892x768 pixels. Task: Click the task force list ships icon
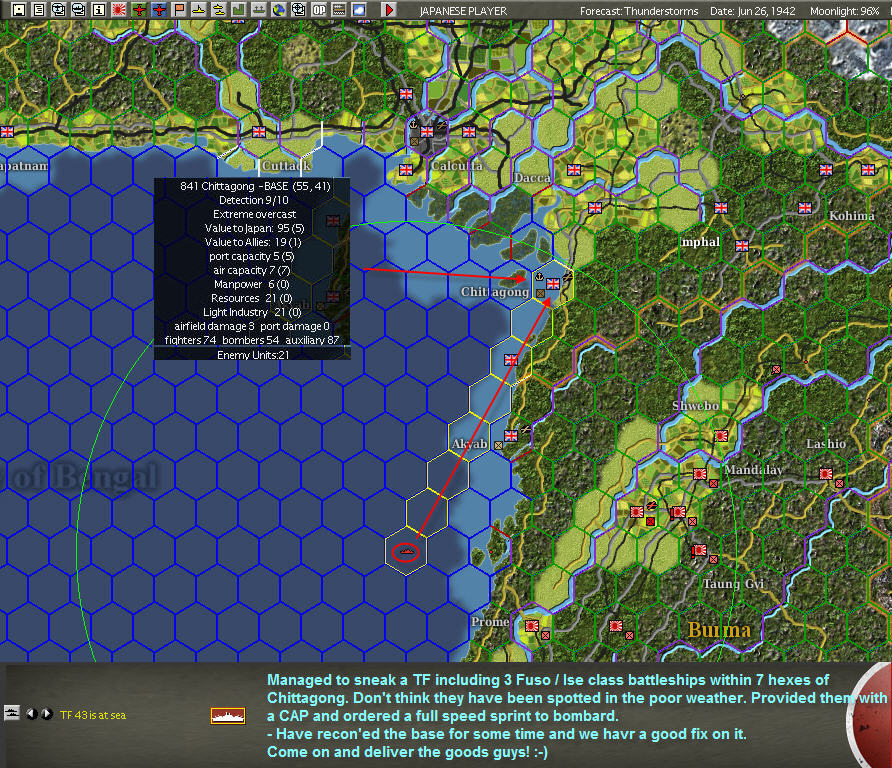(x=12, y=712)
